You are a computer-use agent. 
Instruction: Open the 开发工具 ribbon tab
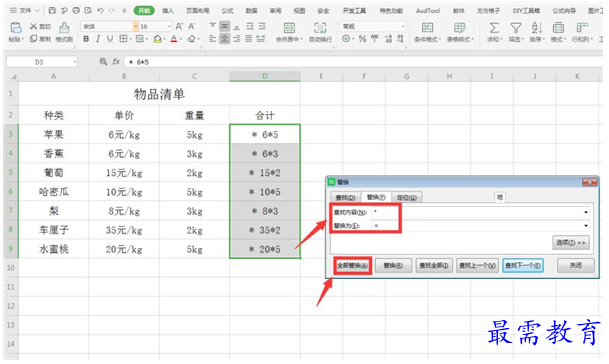tap(354, 10)
